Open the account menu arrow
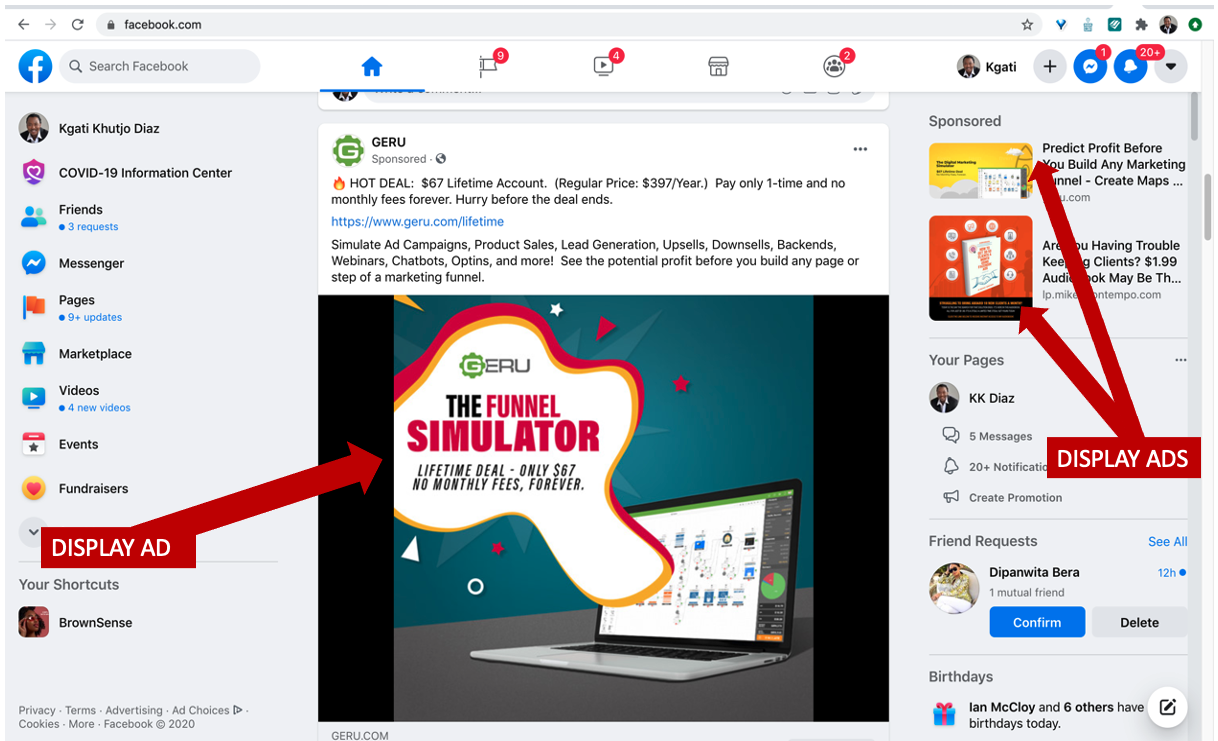1218x741 pixels. [x=1170, y=66]
